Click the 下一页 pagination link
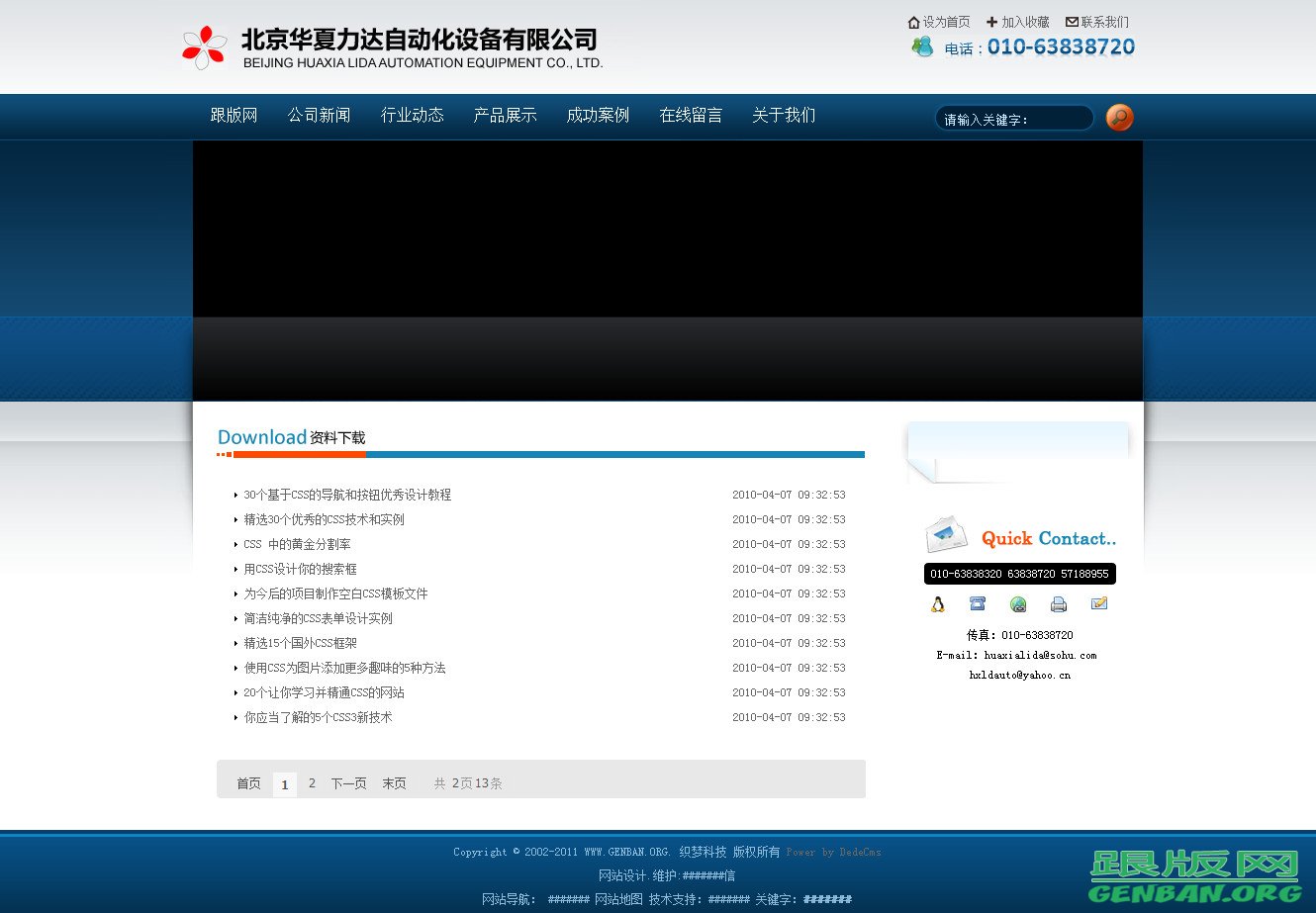The height and width of the screenshot is (913, 1316). click(x=348, y=782)
